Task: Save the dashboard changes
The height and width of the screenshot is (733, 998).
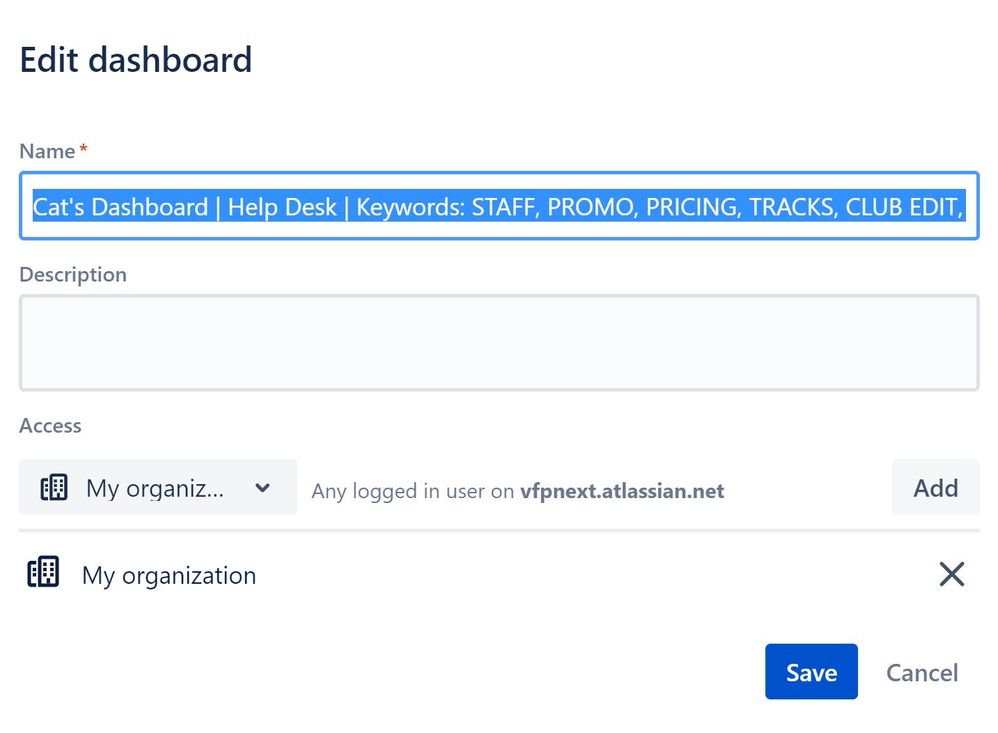Action: click(x=812, y=672)
